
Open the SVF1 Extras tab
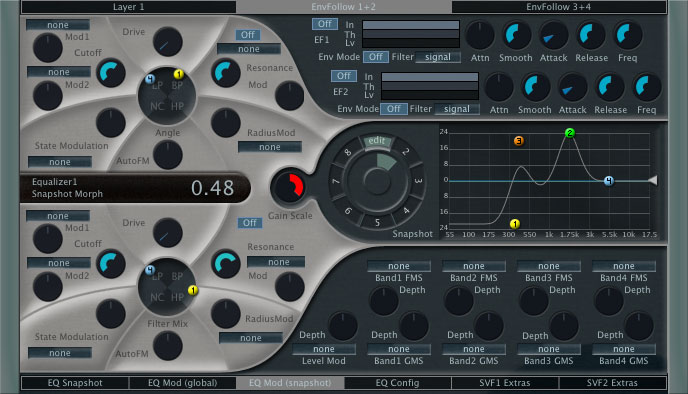(x=505, y=383)
